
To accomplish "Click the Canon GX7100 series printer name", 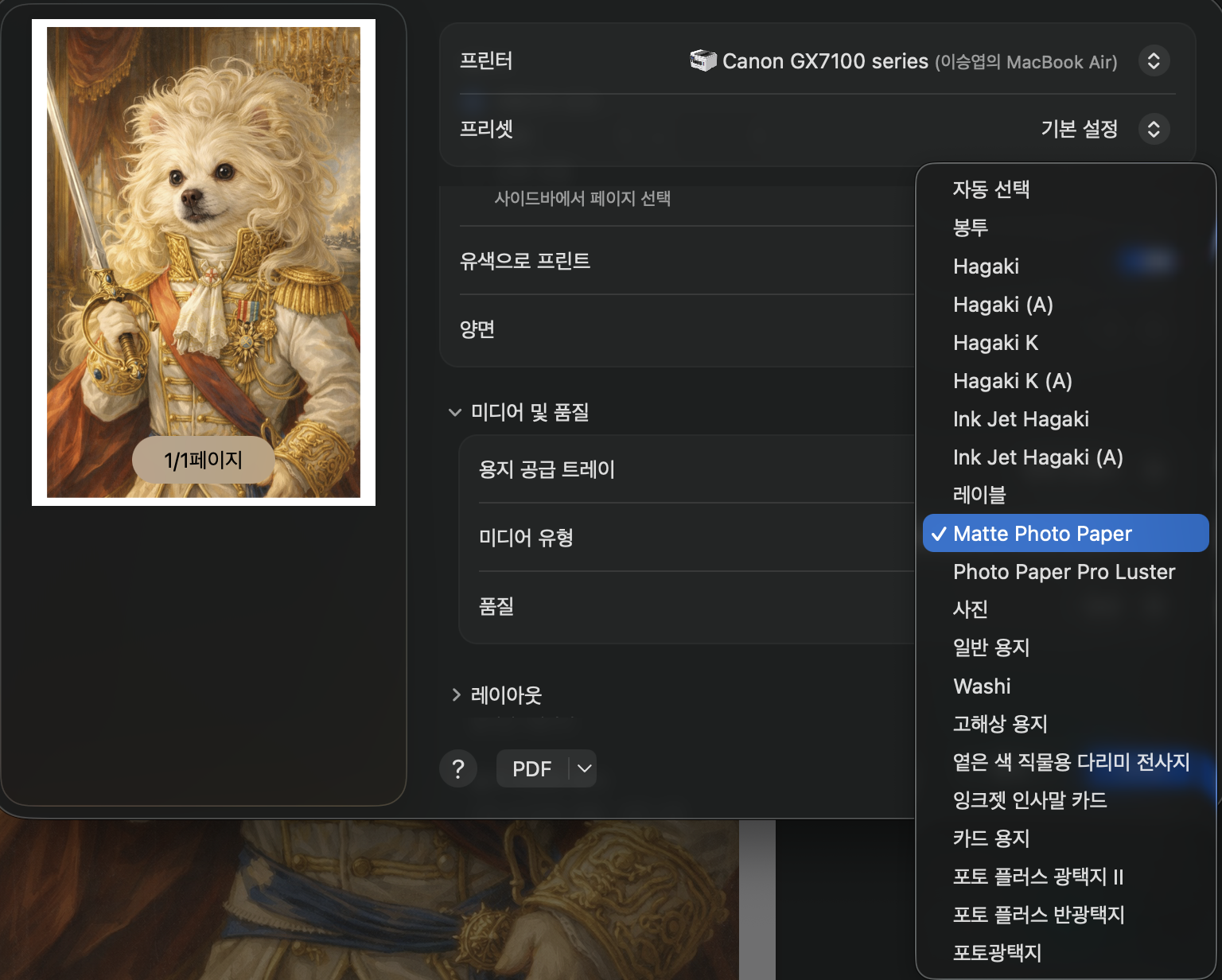I will tap(825, 61).
